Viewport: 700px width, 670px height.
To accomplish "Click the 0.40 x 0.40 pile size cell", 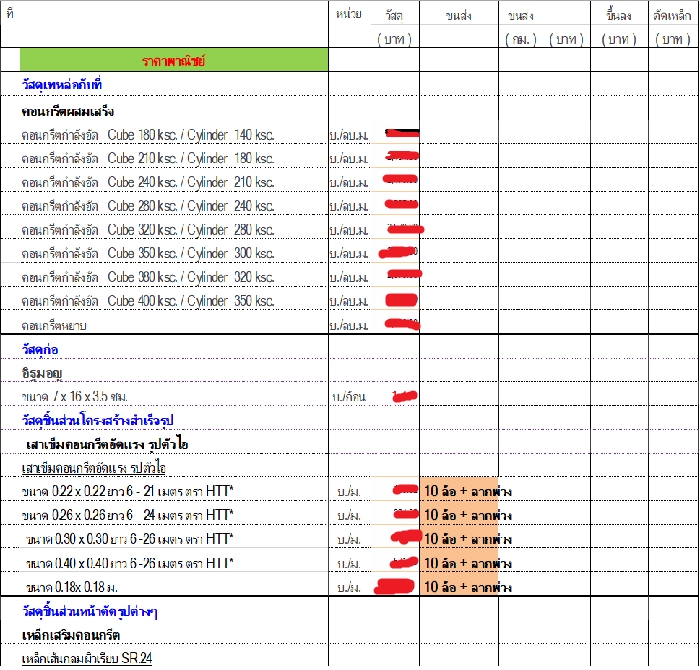I will [x=130, y=563].
